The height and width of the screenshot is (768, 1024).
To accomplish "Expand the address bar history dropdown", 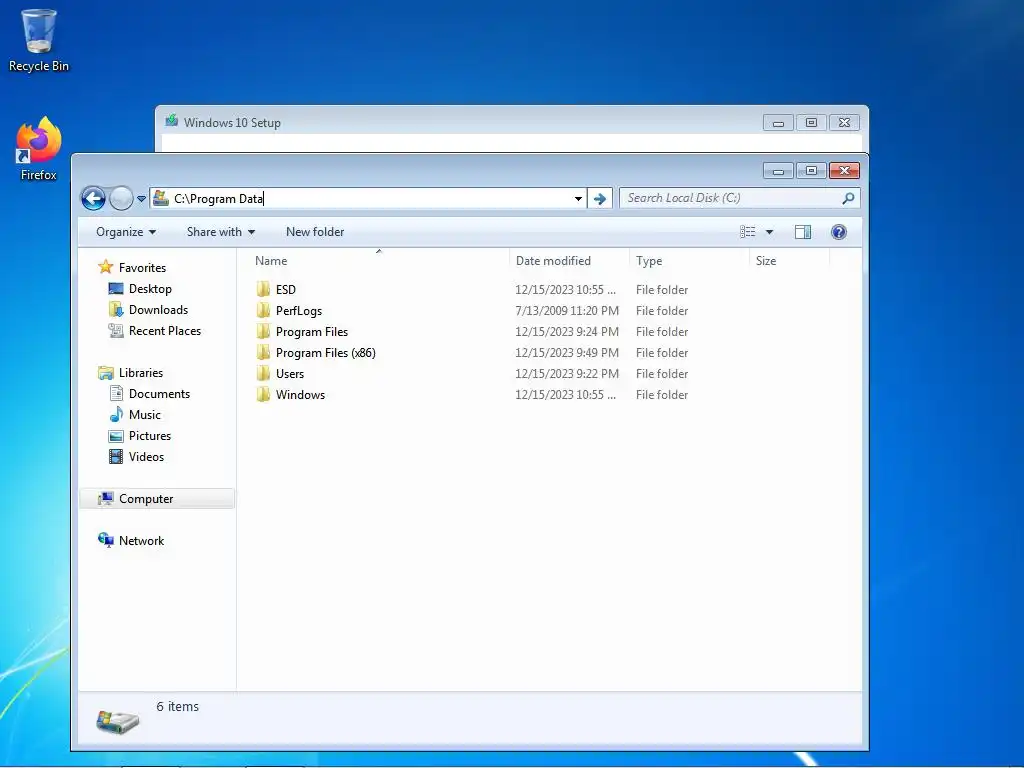I will (x=578, y=199).
